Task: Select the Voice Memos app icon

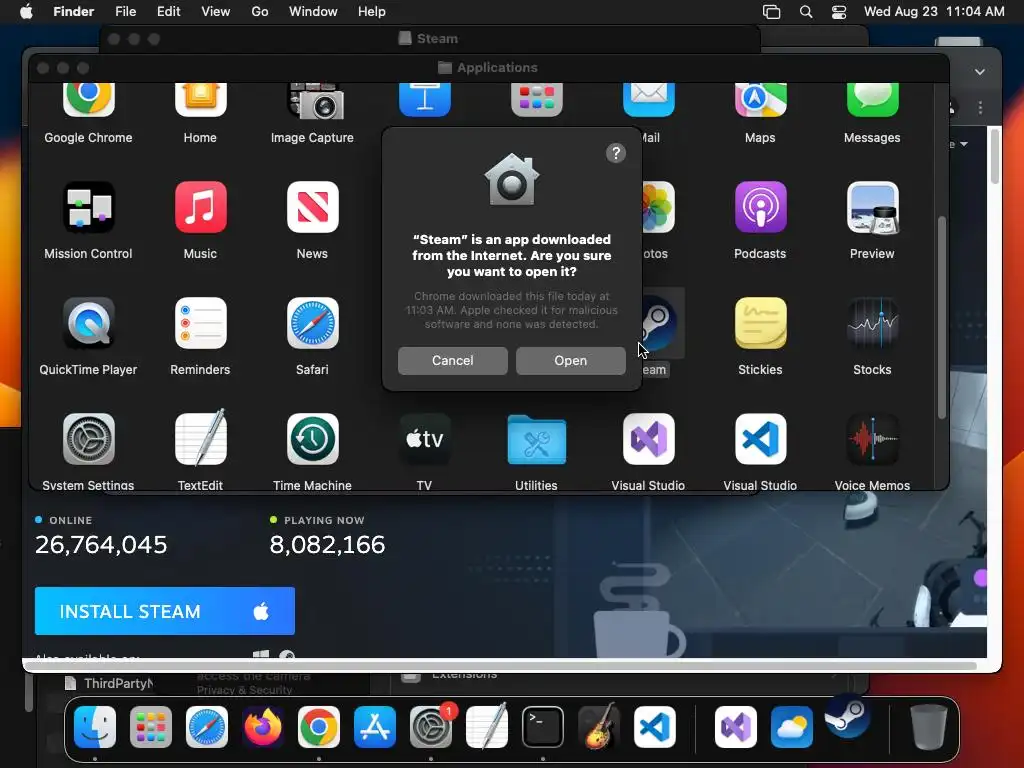Action: click(x=872, y=439)
